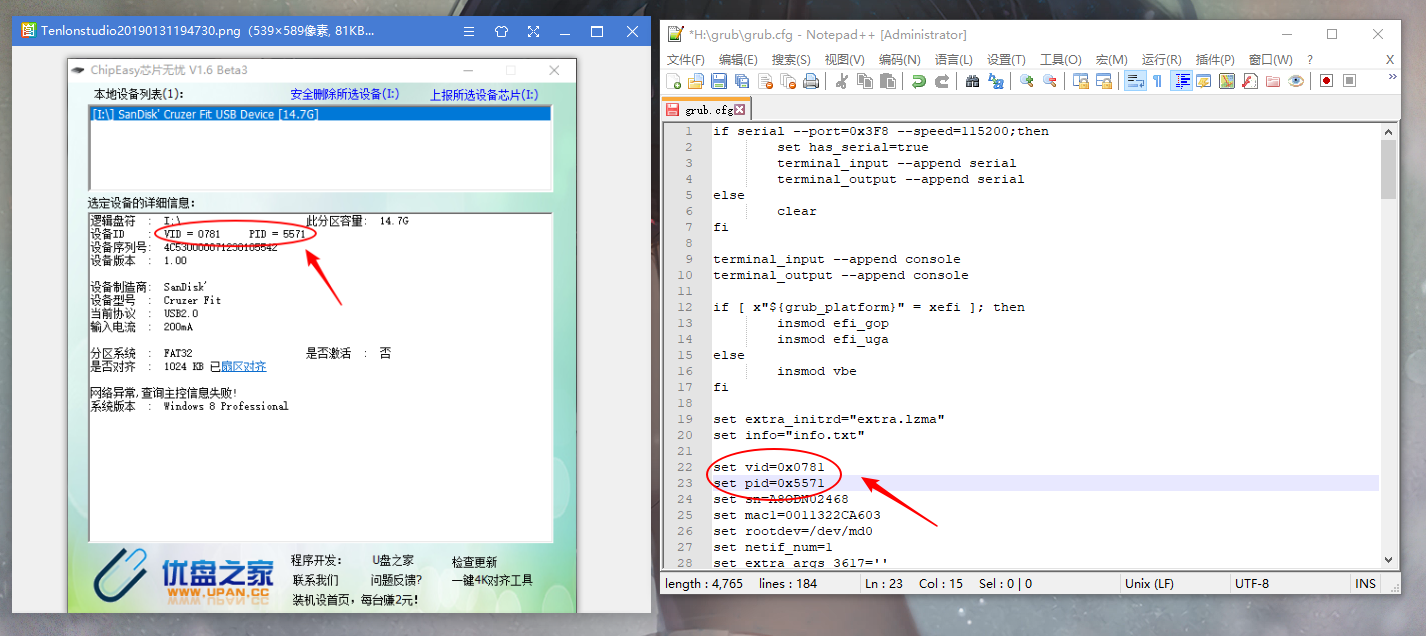This screenshot has width=1426, height=636.
Task: Open the ? help menu
Action: tap(1310, 60)
